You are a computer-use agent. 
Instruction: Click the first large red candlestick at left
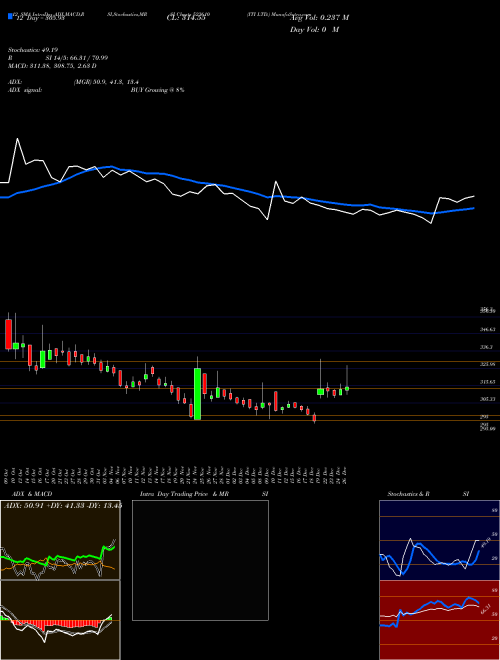8,334
